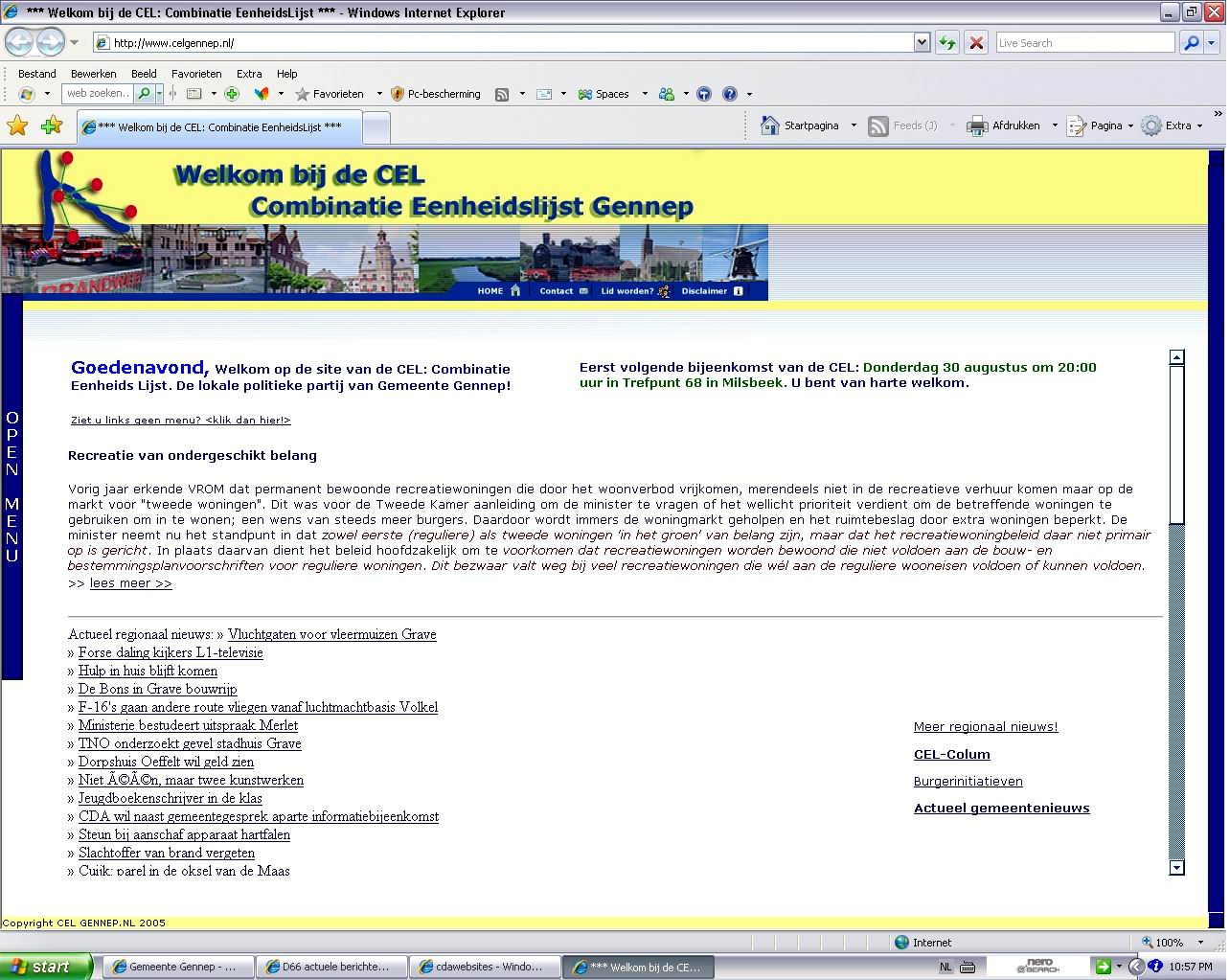Click the address bar URL field

tap(503, 43)
